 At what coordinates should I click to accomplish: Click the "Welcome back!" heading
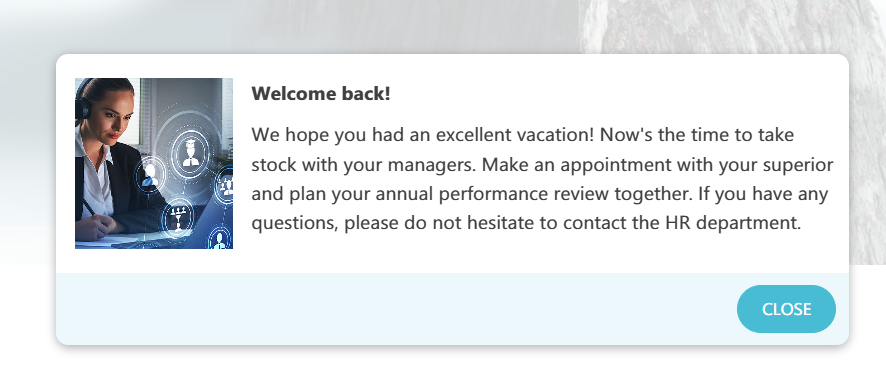[321, 93]
